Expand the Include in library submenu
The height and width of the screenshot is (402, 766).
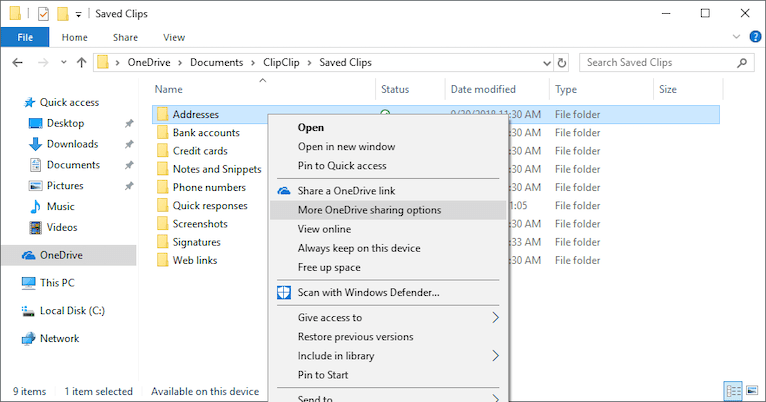(495, 356)
